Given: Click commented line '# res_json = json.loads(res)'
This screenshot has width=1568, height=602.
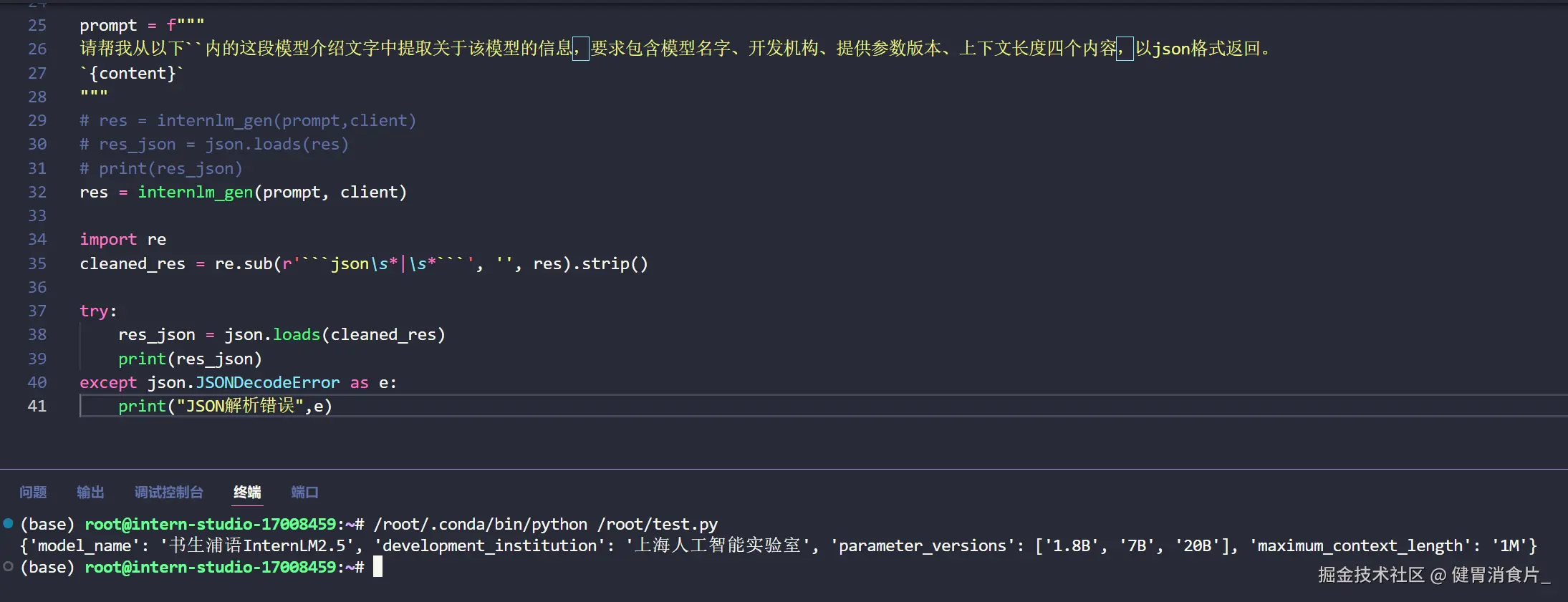Looking at the screenshot, I should tap(214, 144).
